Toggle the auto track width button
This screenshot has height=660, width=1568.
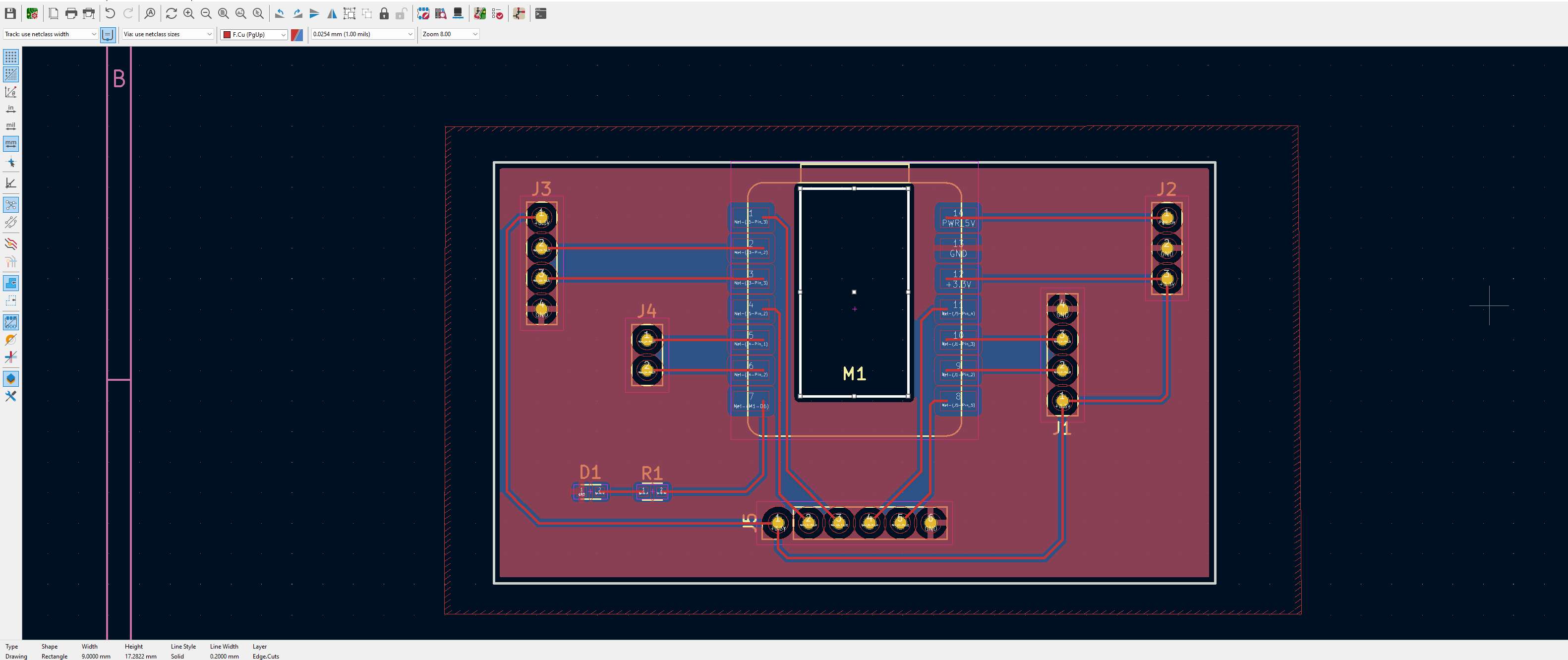point(108,35)
